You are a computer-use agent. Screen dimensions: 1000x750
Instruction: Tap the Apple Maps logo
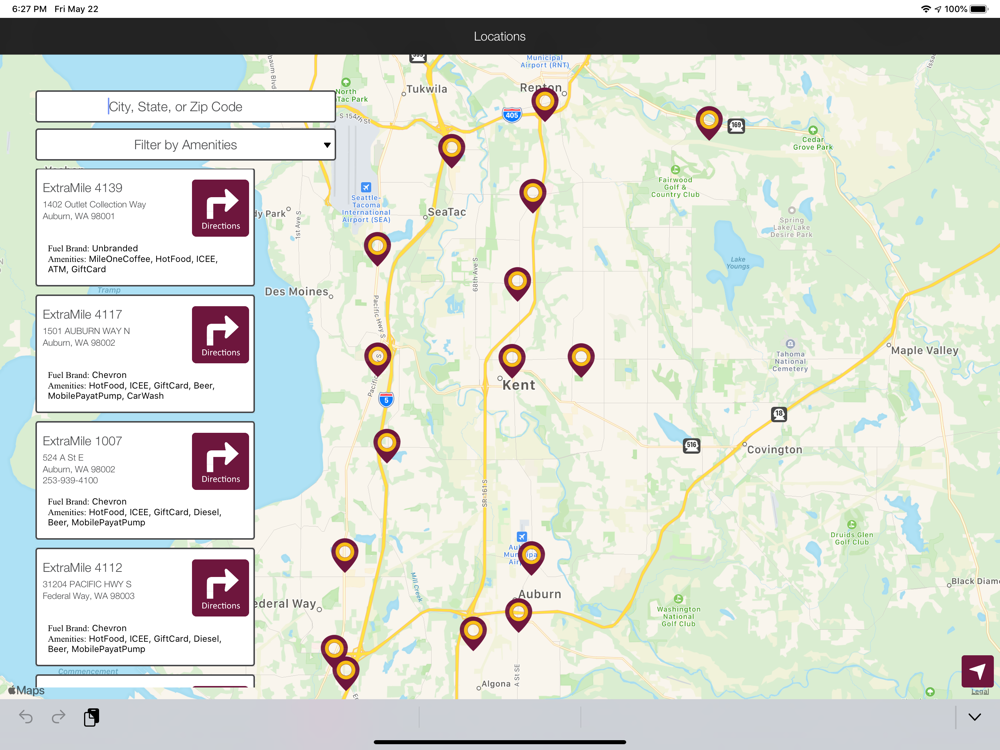coord(26,690)
